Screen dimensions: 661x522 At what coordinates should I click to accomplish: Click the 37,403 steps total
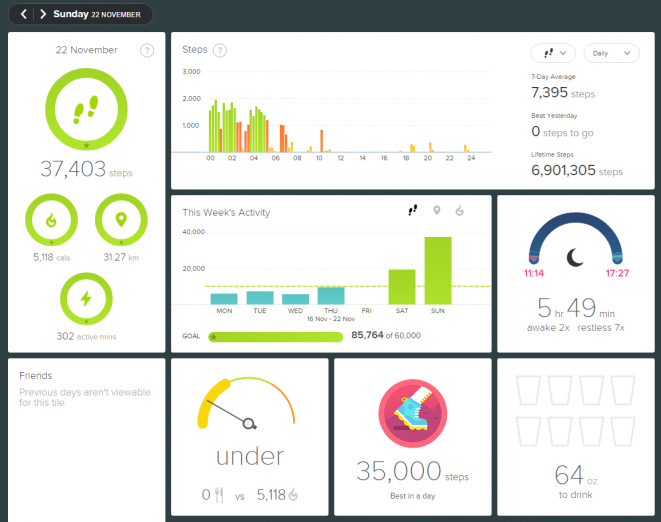click(86, 170)
